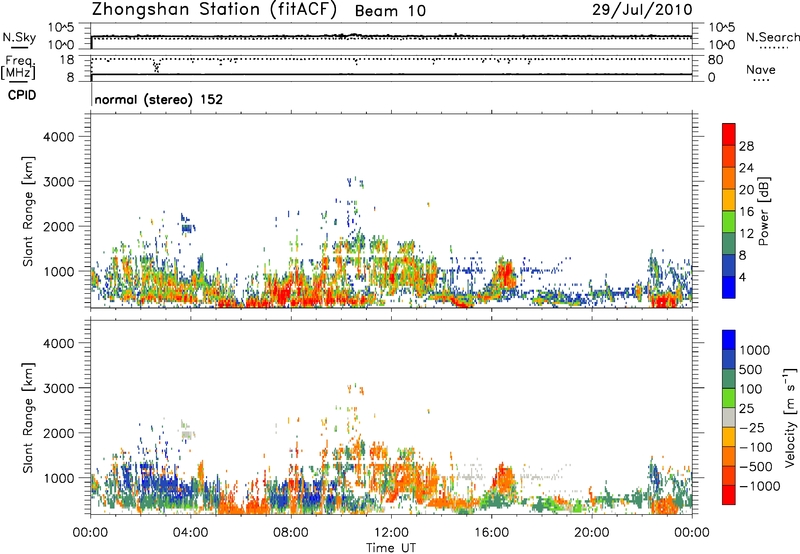The width and height of the screenshot is (800, 554).
Task: Click the "Zhongshan Station (fitACF)" title
Action: 214,10
